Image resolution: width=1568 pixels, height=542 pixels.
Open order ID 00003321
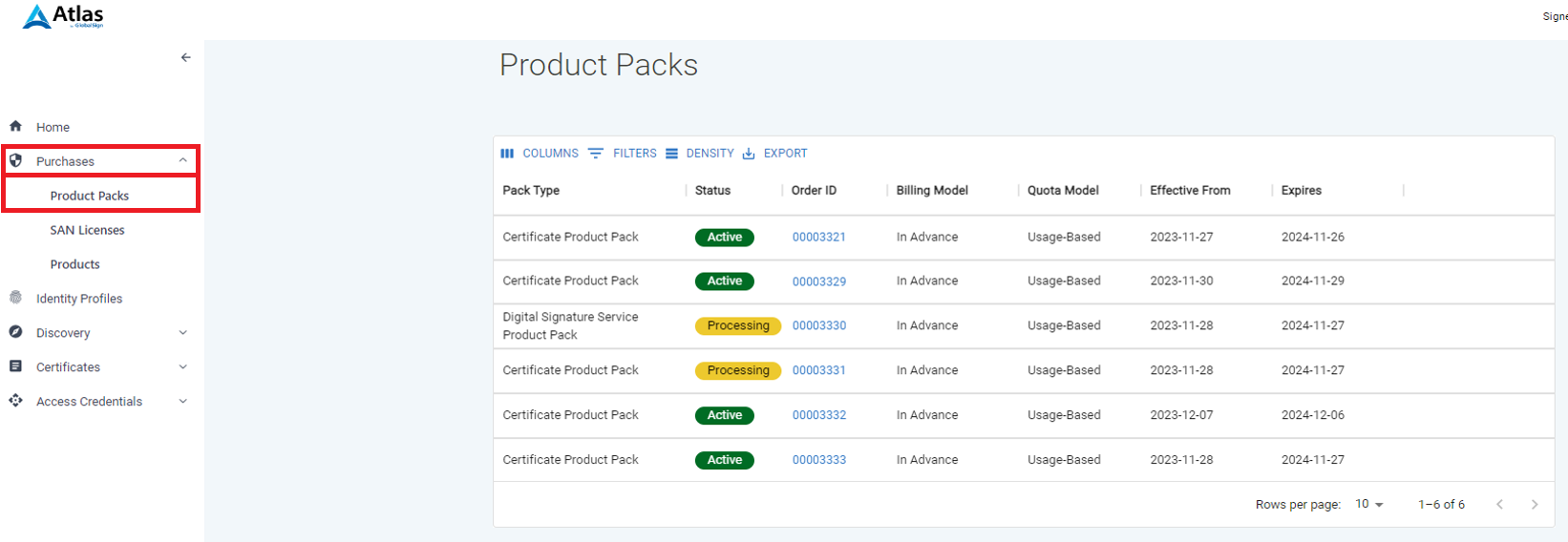[818, 237]
